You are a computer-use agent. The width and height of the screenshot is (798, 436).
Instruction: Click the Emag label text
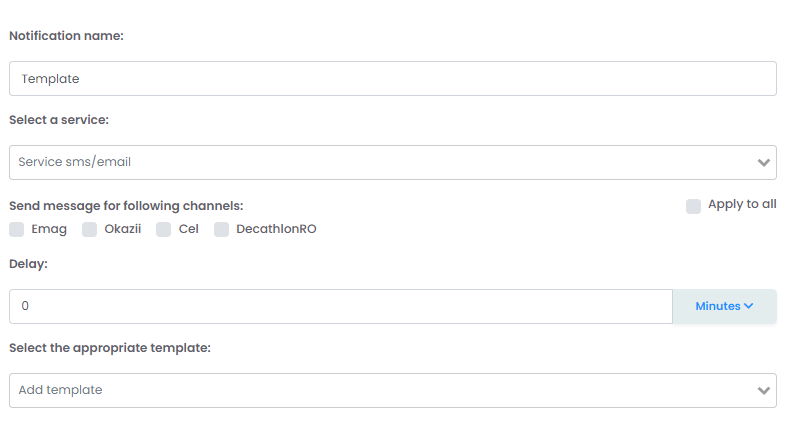[48, 229]
